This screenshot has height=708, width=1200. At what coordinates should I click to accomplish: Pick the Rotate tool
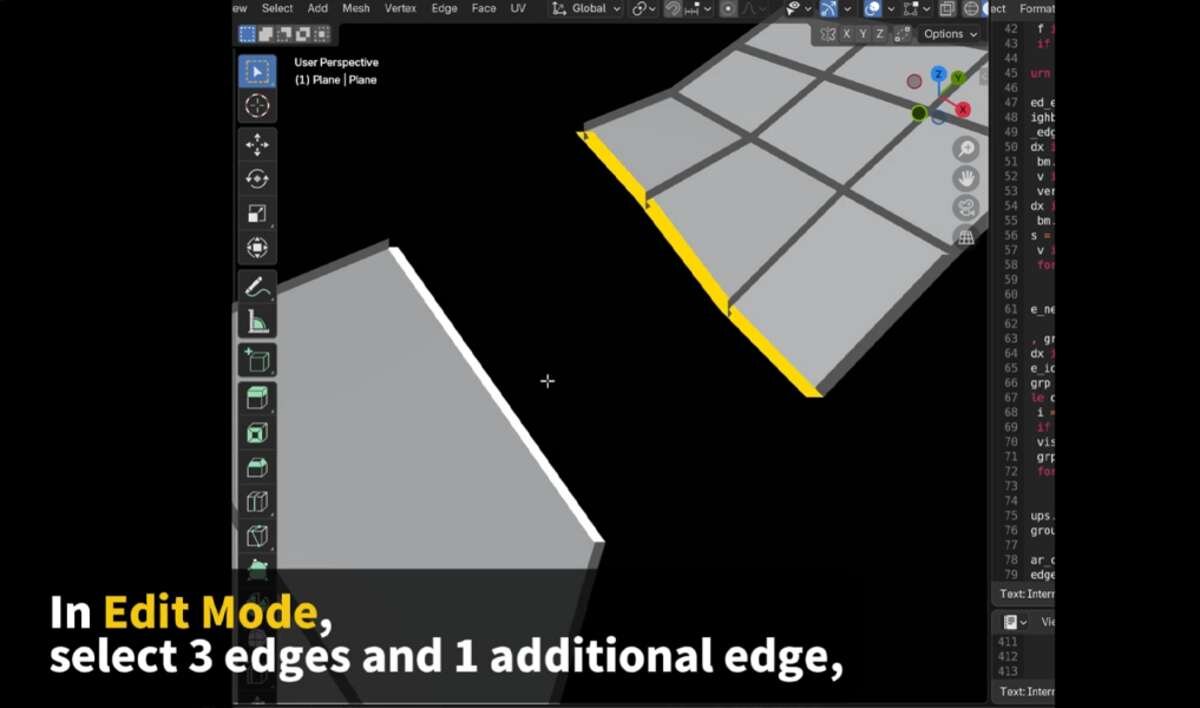[x=257, y=179]
